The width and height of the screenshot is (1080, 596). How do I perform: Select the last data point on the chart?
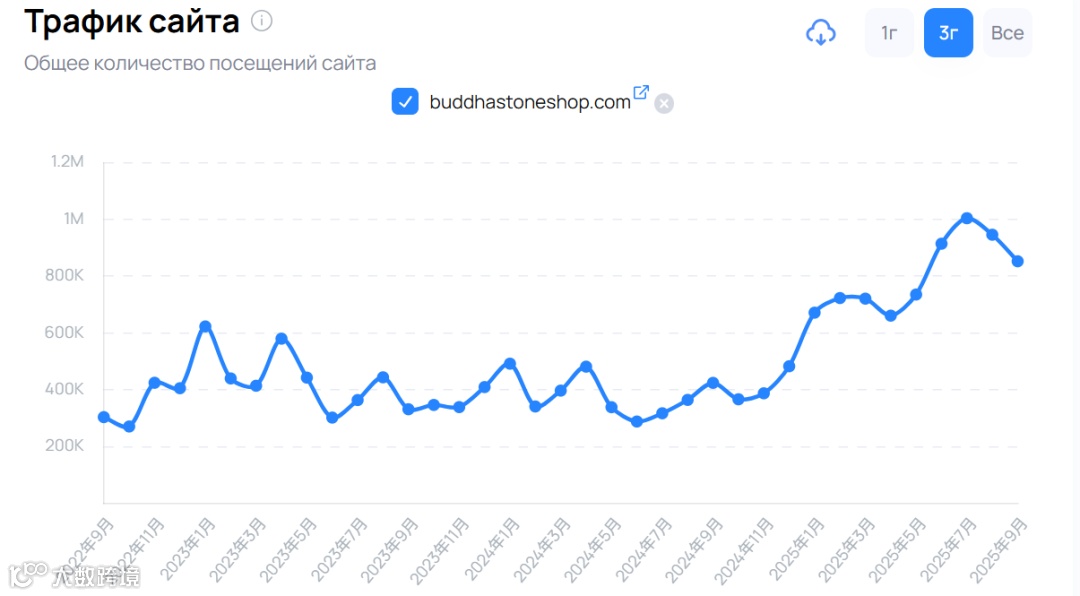pos(1017,261)
